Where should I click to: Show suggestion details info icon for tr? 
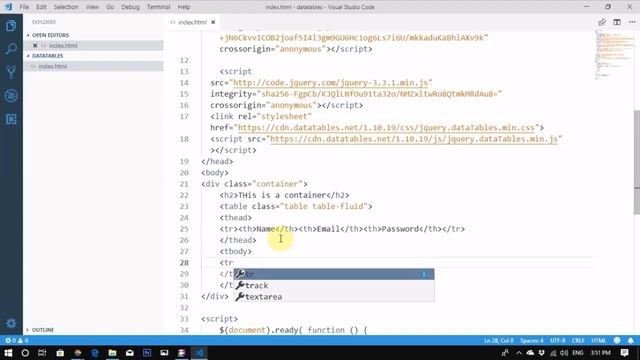click(x=424, y=274)
